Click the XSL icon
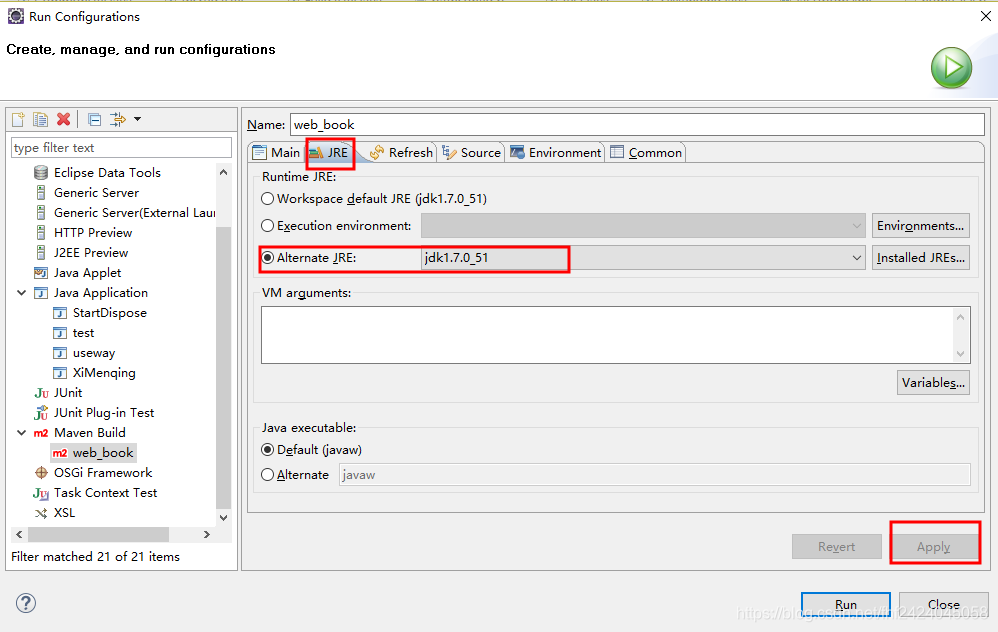Image resolution: width=998 pixels, height=632 pixels. coord(41,513)
